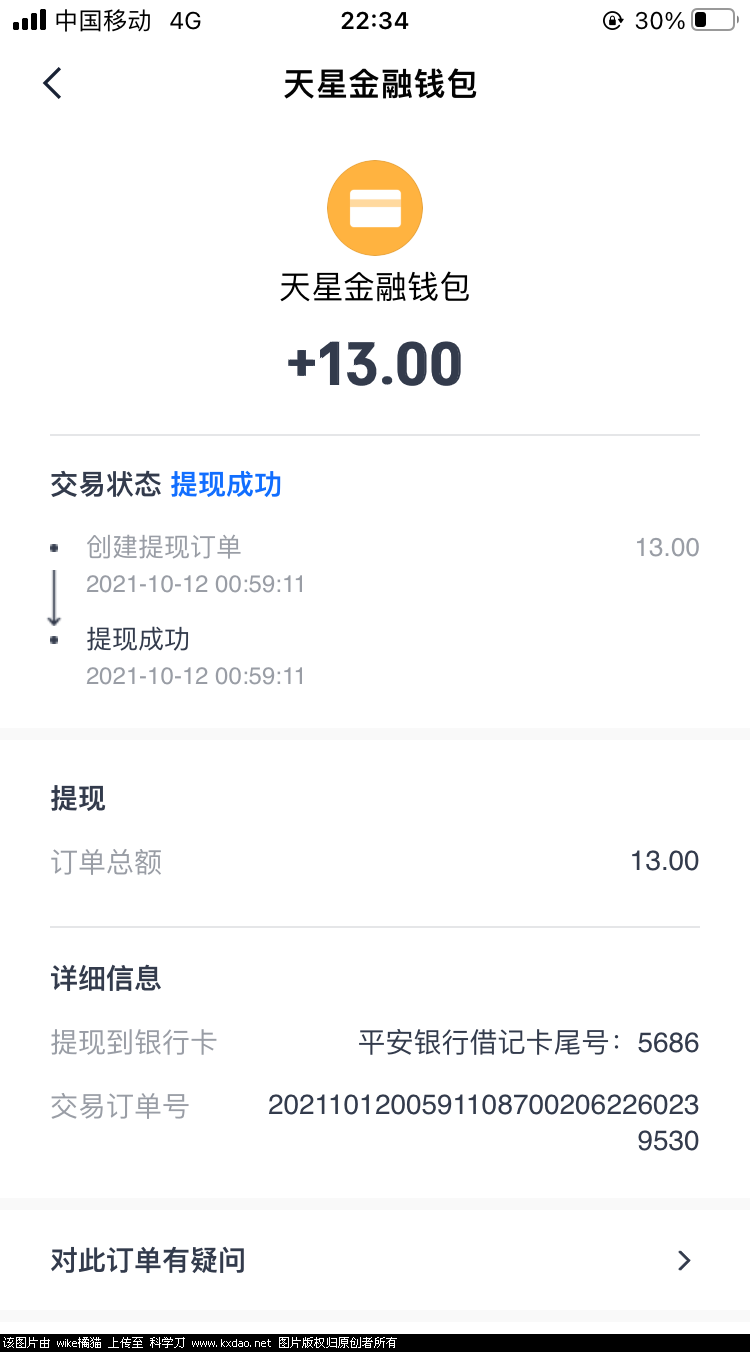Tap the transaction order number value

click(x=484, y=1123)
